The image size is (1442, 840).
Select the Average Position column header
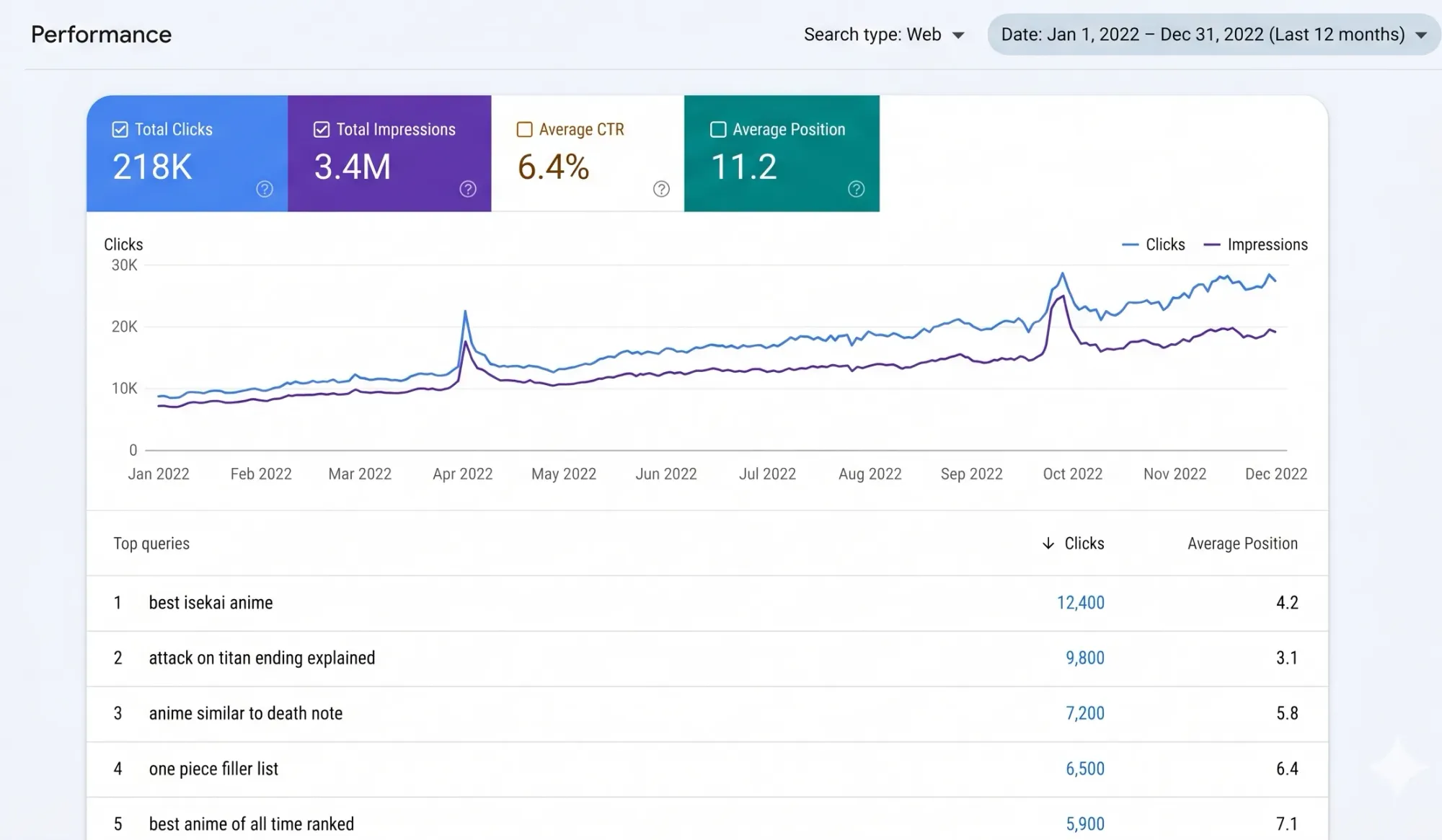[1242, 544]
